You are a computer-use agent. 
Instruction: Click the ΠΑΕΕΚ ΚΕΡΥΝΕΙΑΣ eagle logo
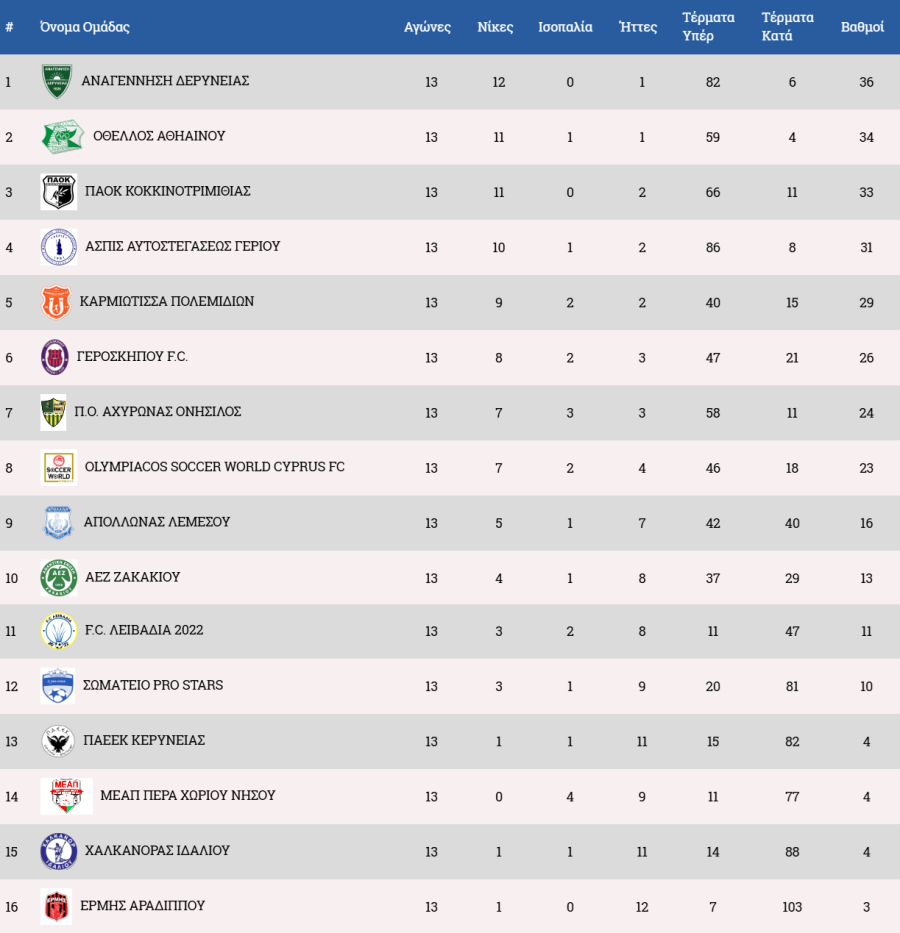pyautogui.click(x=58, y=741)
